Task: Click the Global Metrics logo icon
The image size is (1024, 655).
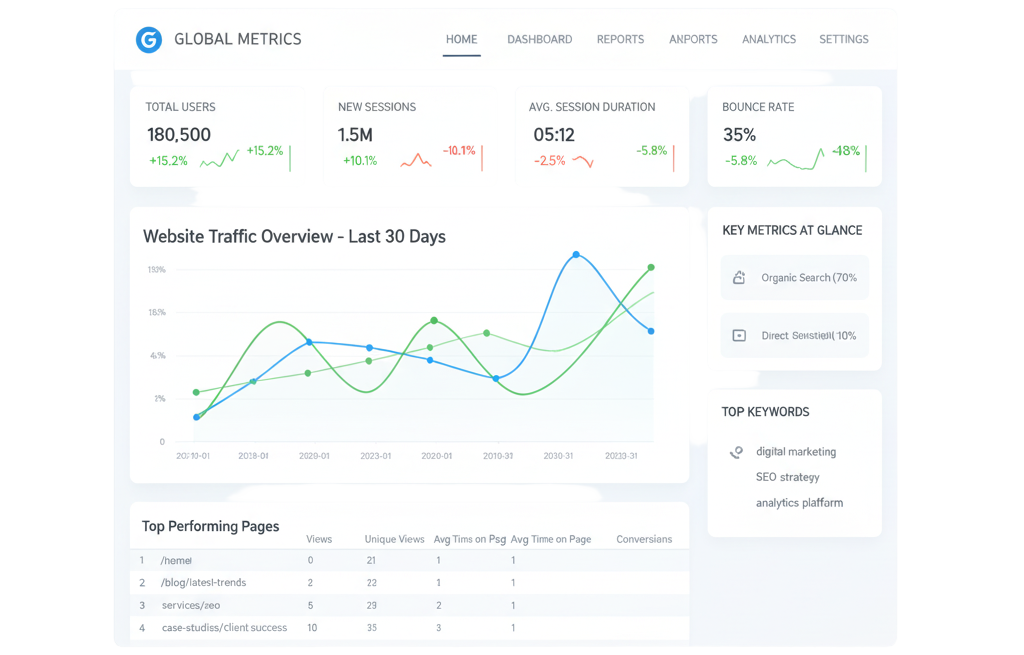Action: pyautogui.click(x=148, y=40)
